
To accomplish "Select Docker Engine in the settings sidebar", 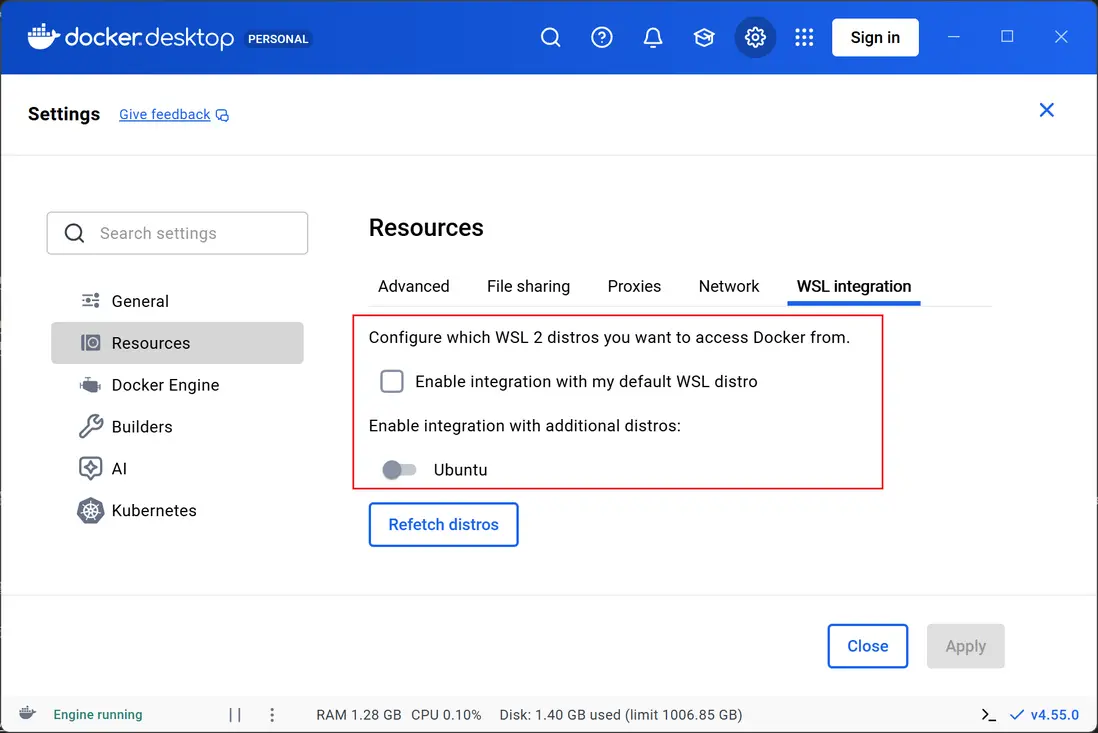I will (x=165, y=385).
